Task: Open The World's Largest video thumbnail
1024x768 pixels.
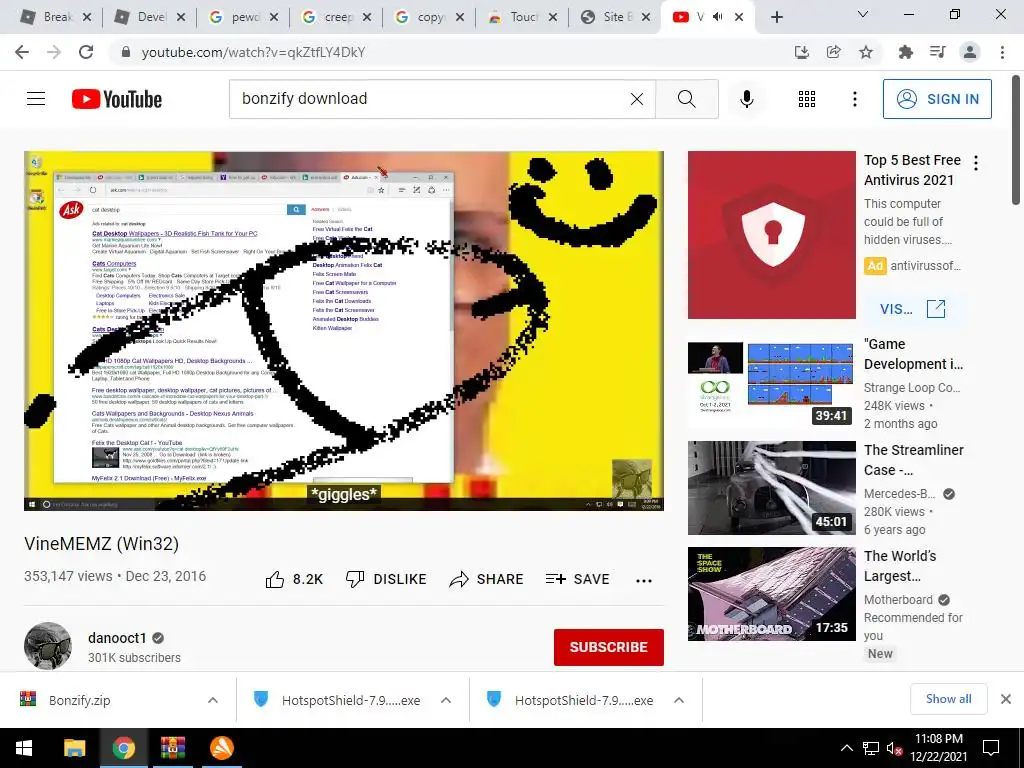Action: [x=772, y=594]
